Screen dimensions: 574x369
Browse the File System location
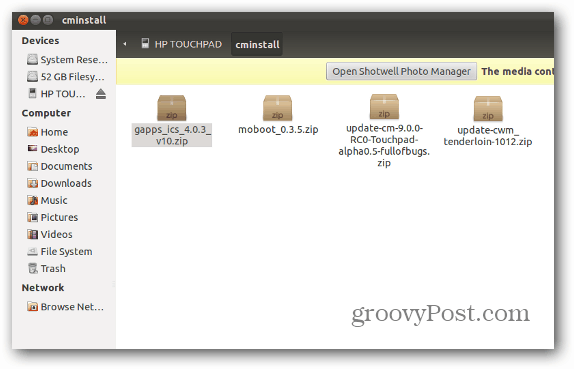(60, 251)
